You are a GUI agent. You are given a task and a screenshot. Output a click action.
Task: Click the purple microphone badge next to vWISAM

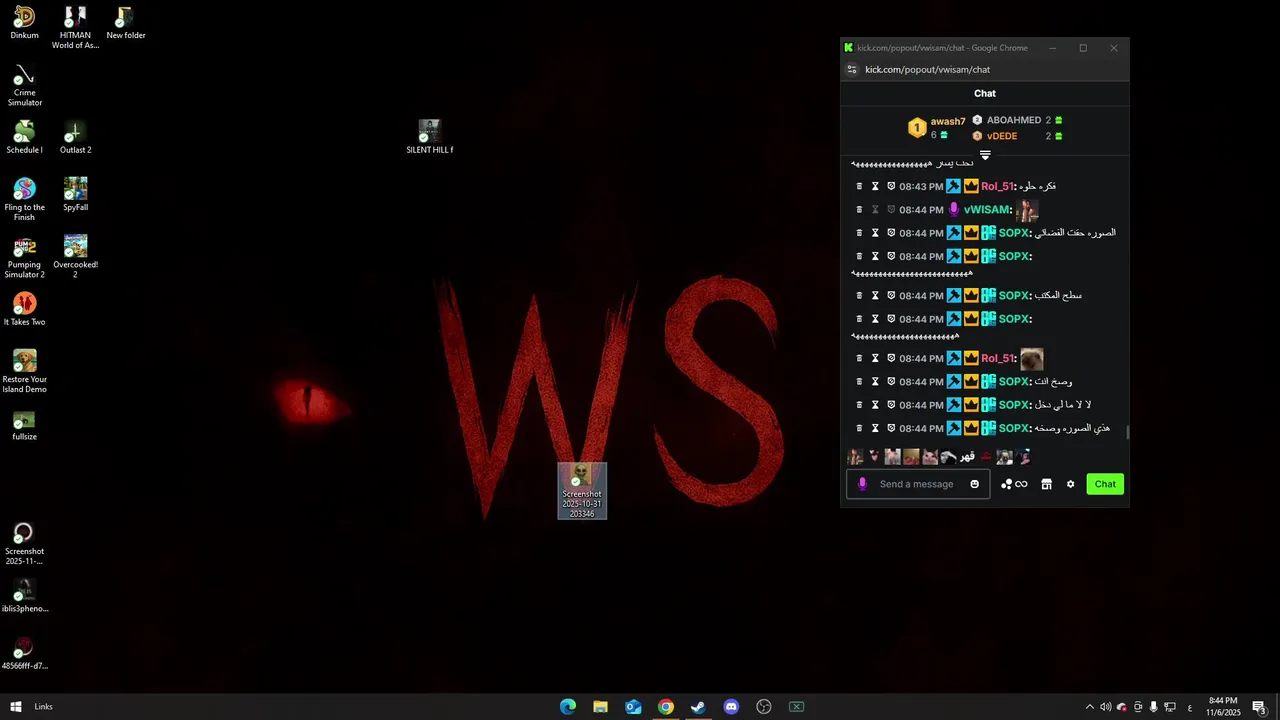pos(954,210)
